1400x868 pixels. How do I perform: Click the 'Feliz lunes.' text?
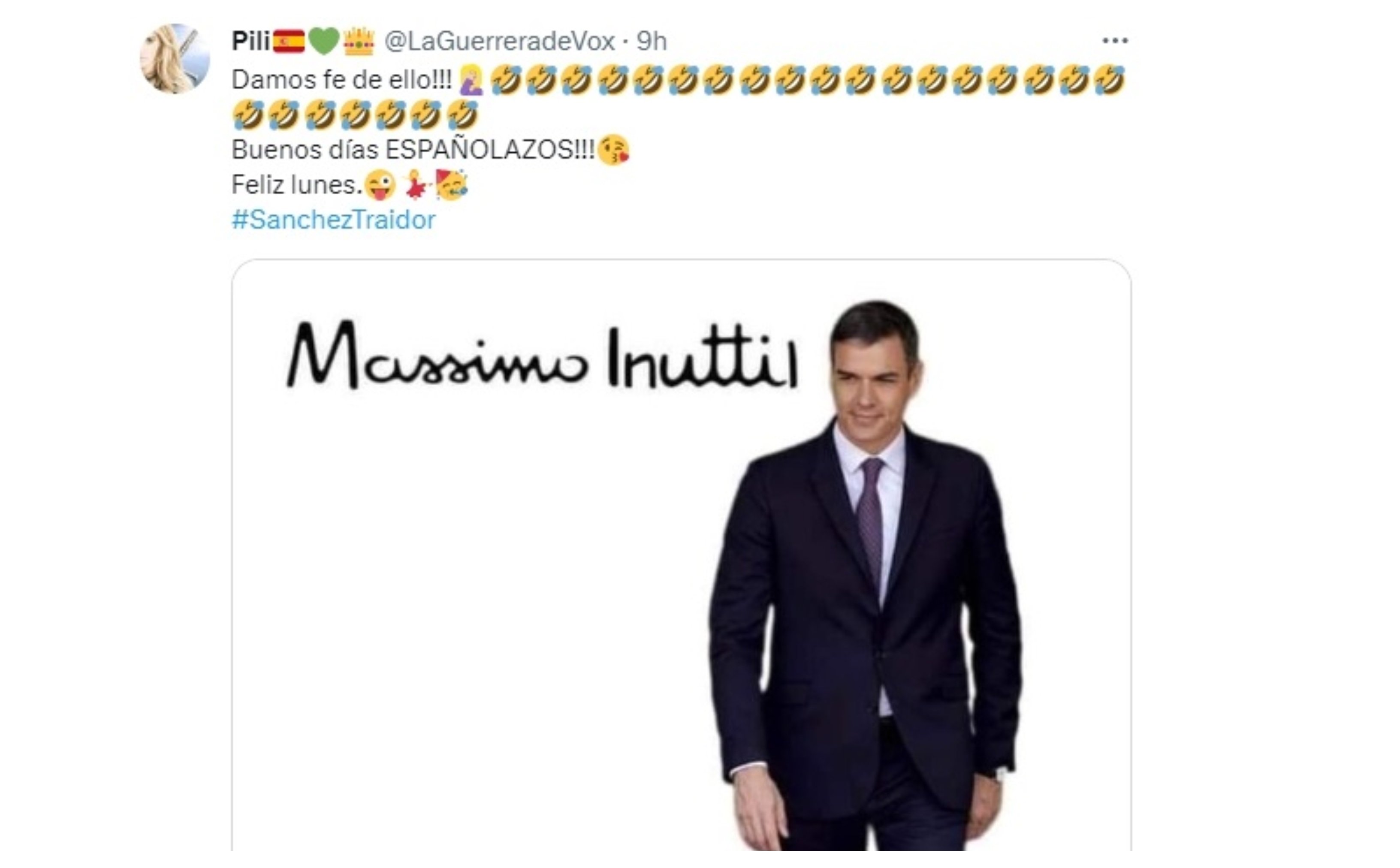(x=297, y=185)
